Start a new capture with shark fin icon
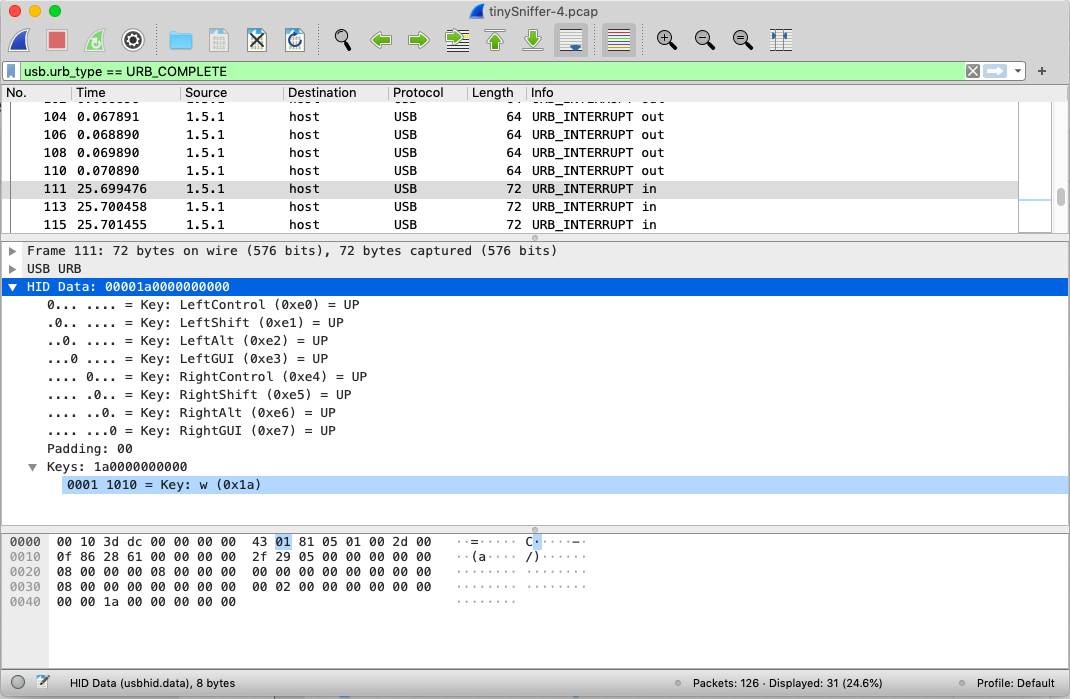Screen dimensions: 1070x699 19,40
